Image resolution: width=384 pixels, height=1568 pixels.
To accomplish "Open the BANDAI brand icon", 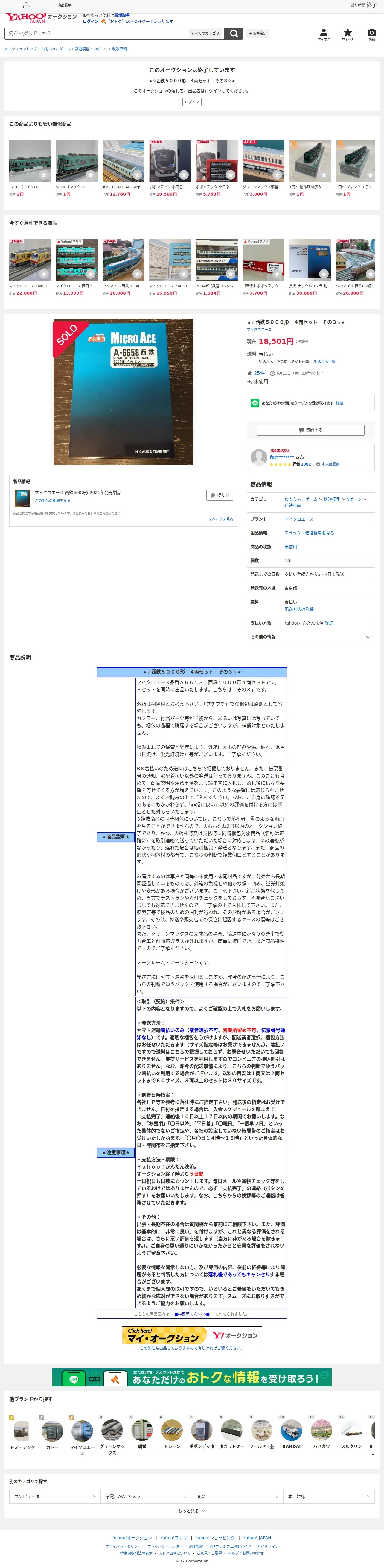I will [x=291, y=1430].
